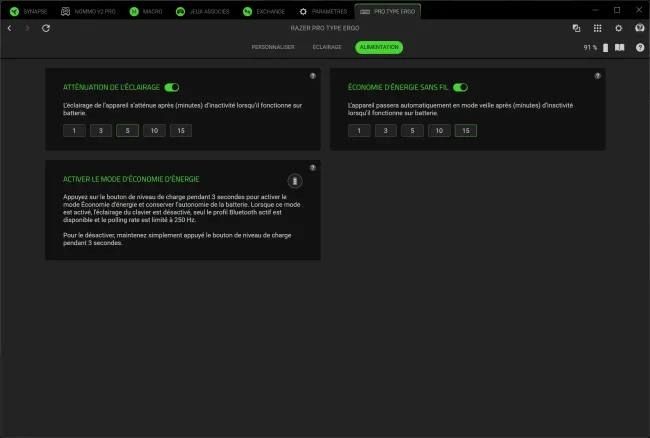
Task: Set lighting dim timeout to 15 minutes
Action: pos(181,131)
